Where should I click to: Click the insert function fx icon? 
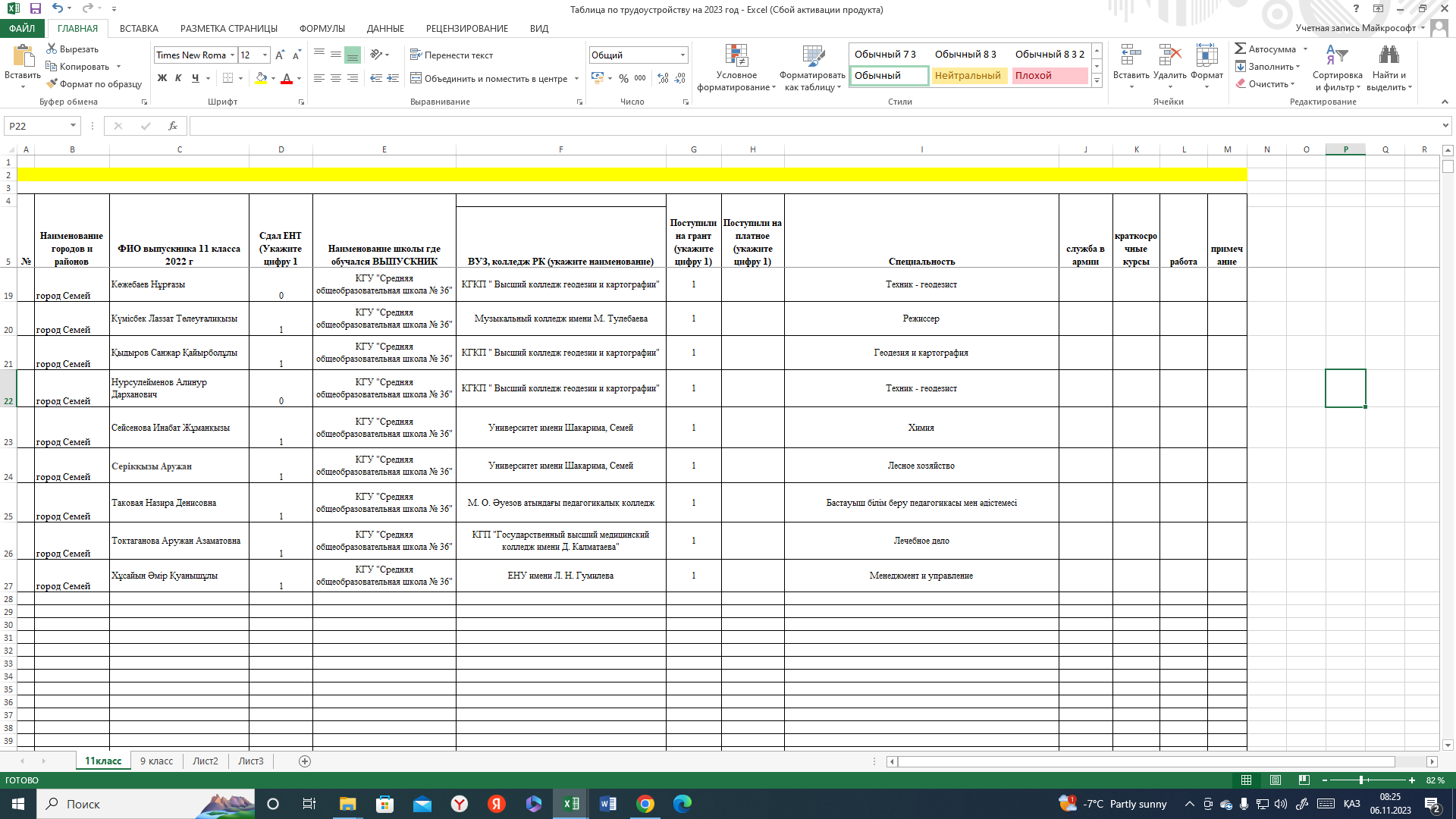tap(173, 126)
